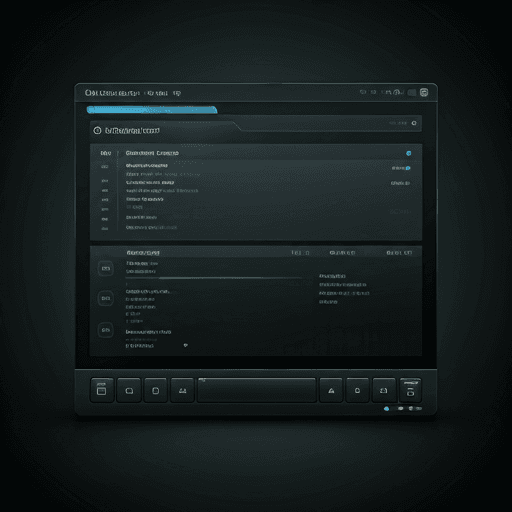Click inside the wide empty bar in the bottom toolbar
Image resolution: width=512 pixels, height=512 pixels.
(257, 390)
